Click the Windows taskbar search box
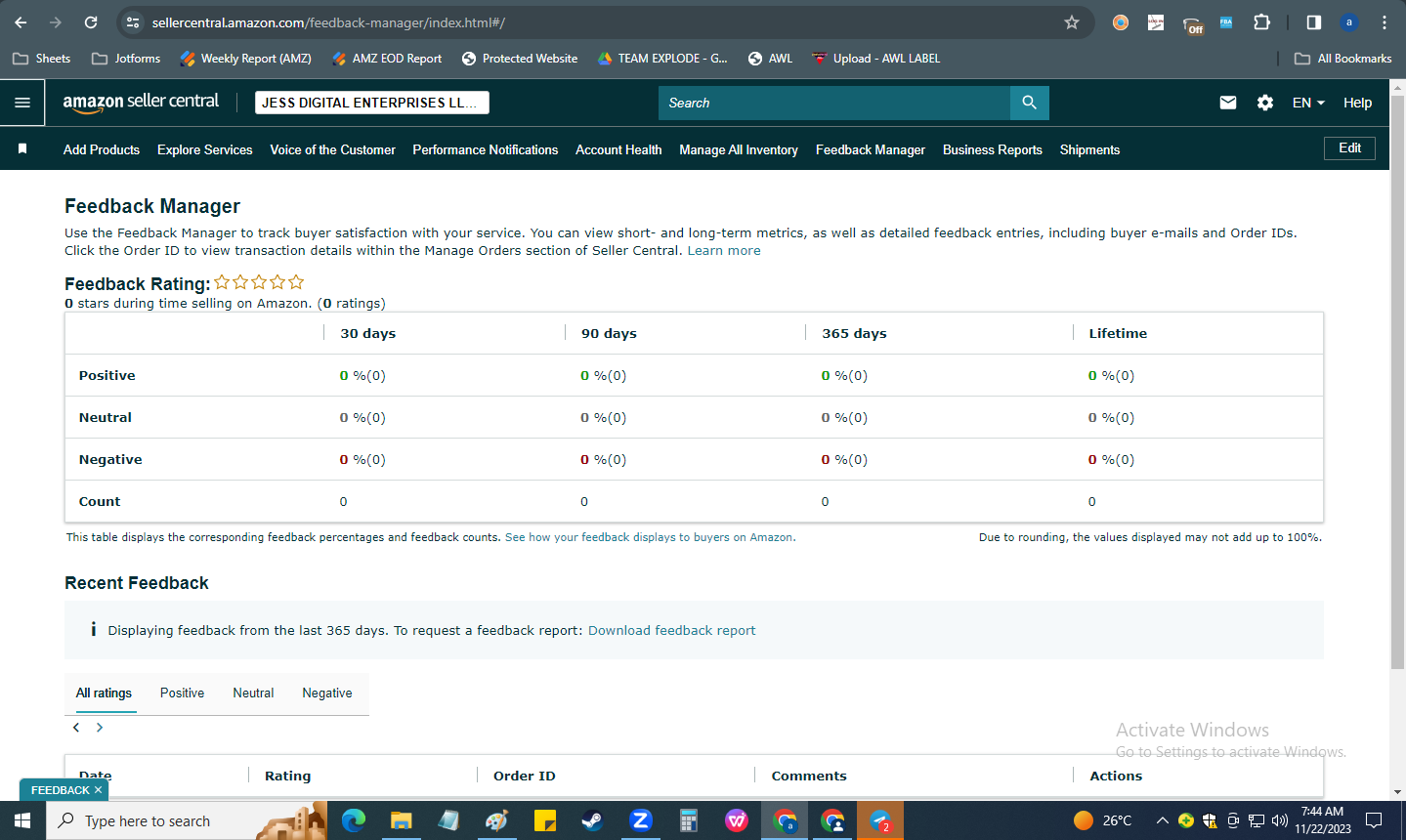Image resolution: width=1406 pixels, height=840 pixels. 188,820
